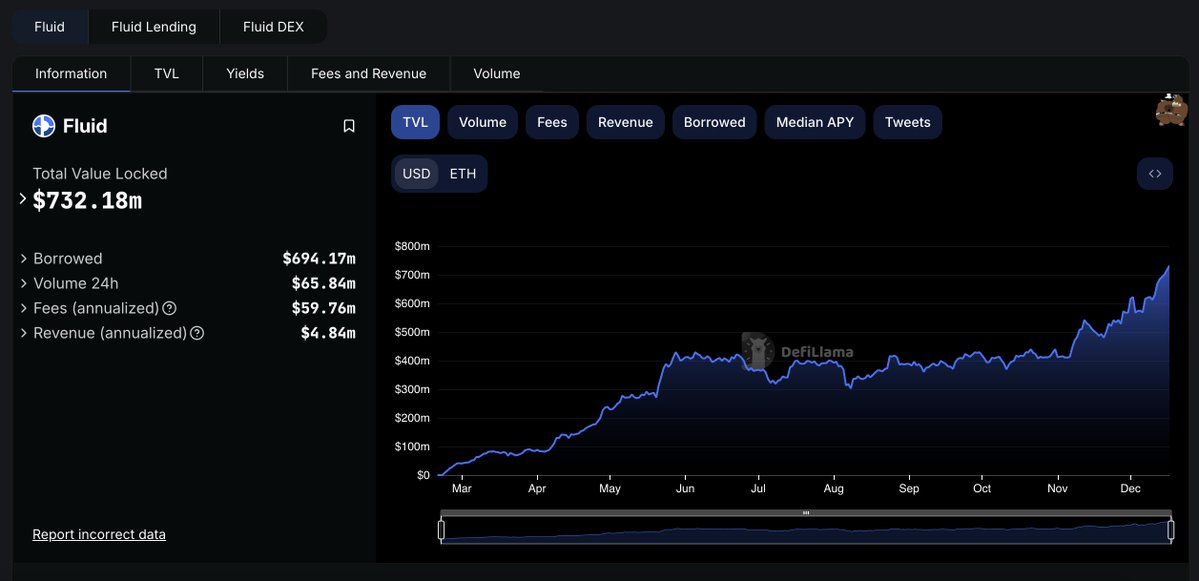
Task: Select the Fluid Lending tab
Action: click(x=154, y=27)
